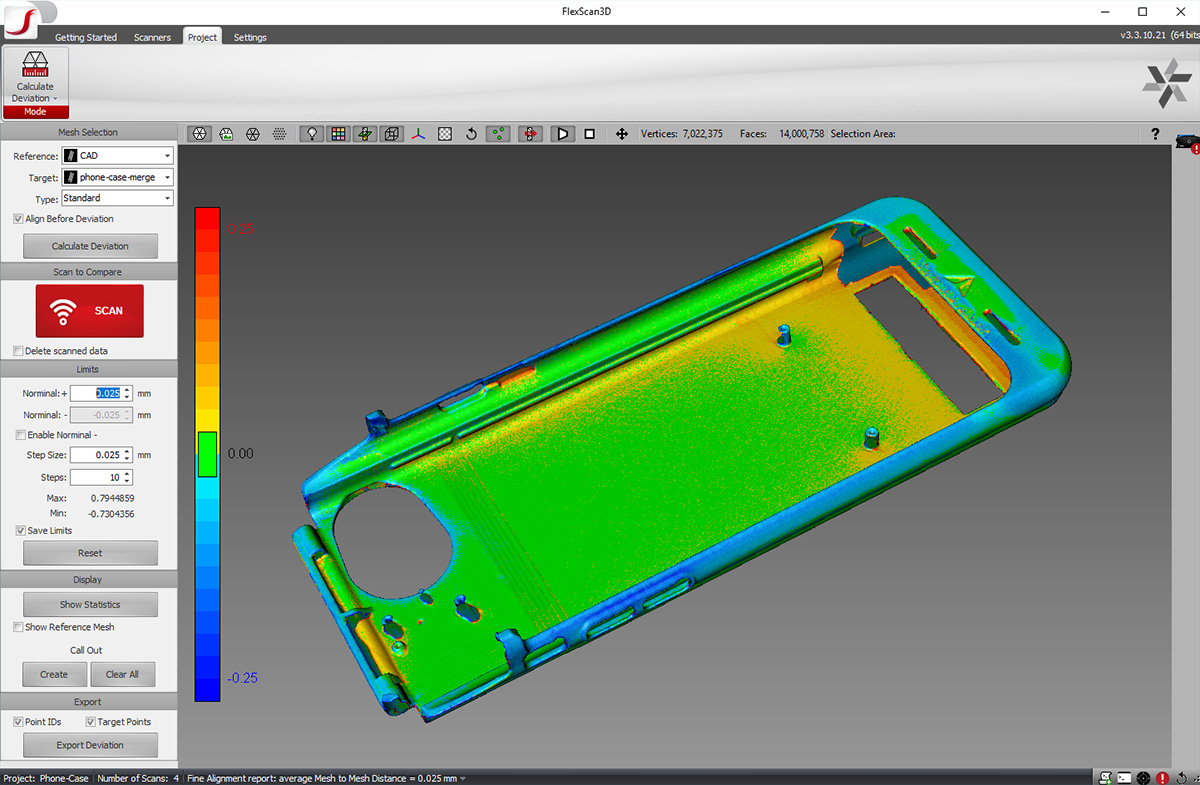Viewport: 1200px width, 785px height.
Task: Click the red error notification icon in status bar
Action: point(1162,777)
